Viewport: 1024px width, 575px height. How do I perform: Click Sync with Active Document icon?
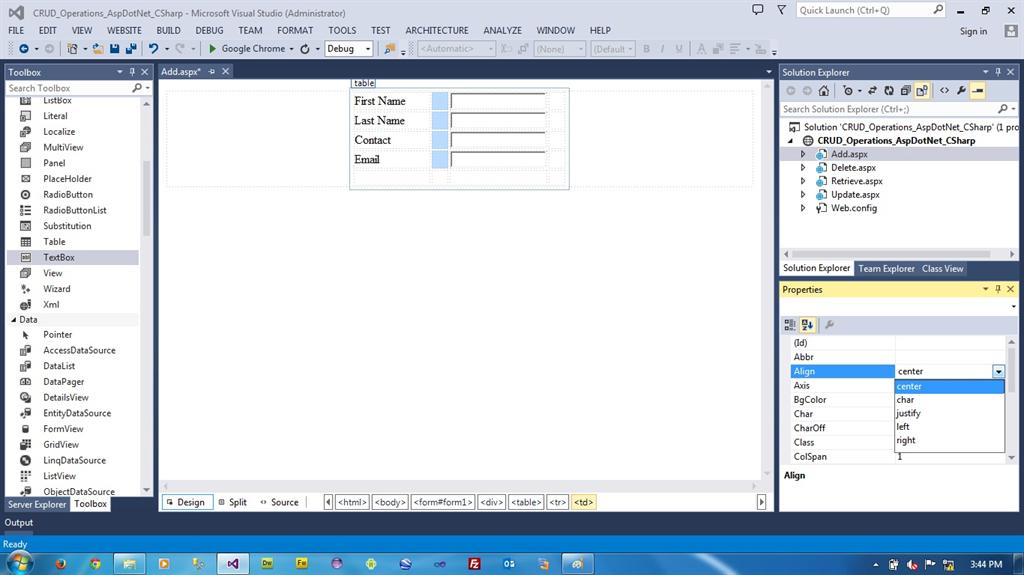point(872,91)
